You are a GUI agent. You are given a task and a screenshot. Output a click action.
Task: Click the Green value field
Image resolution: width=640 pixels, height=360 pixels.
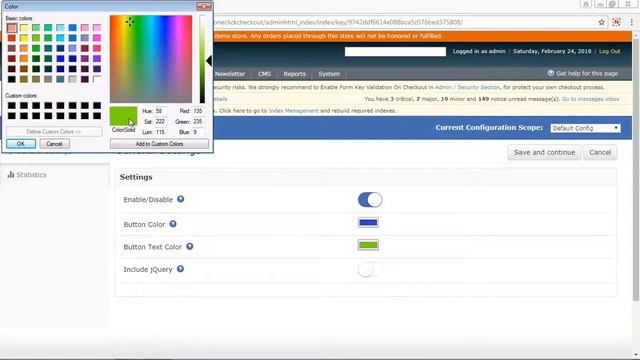pyautogui.click(x=198, y=122)
